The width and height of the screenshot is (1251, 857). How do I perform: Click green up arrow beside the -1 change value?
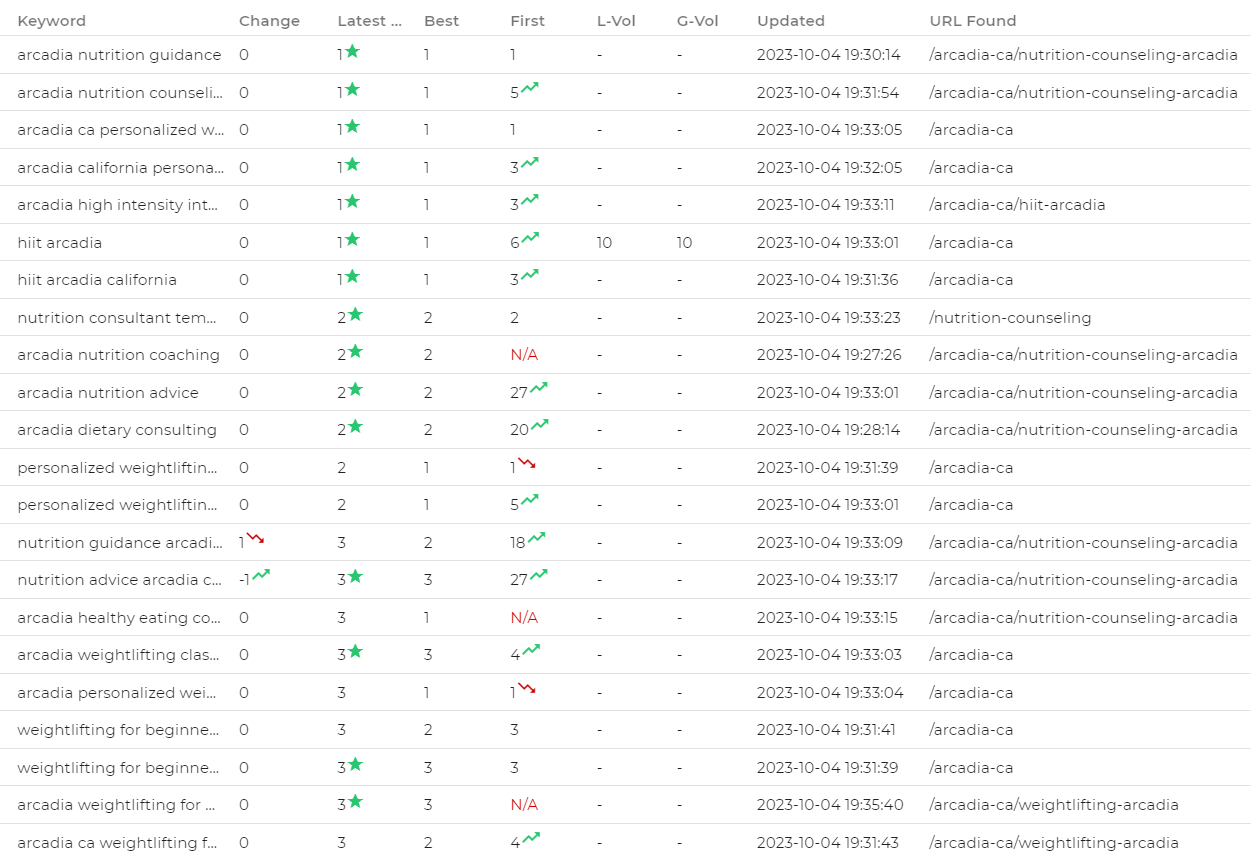pos(261,576)
